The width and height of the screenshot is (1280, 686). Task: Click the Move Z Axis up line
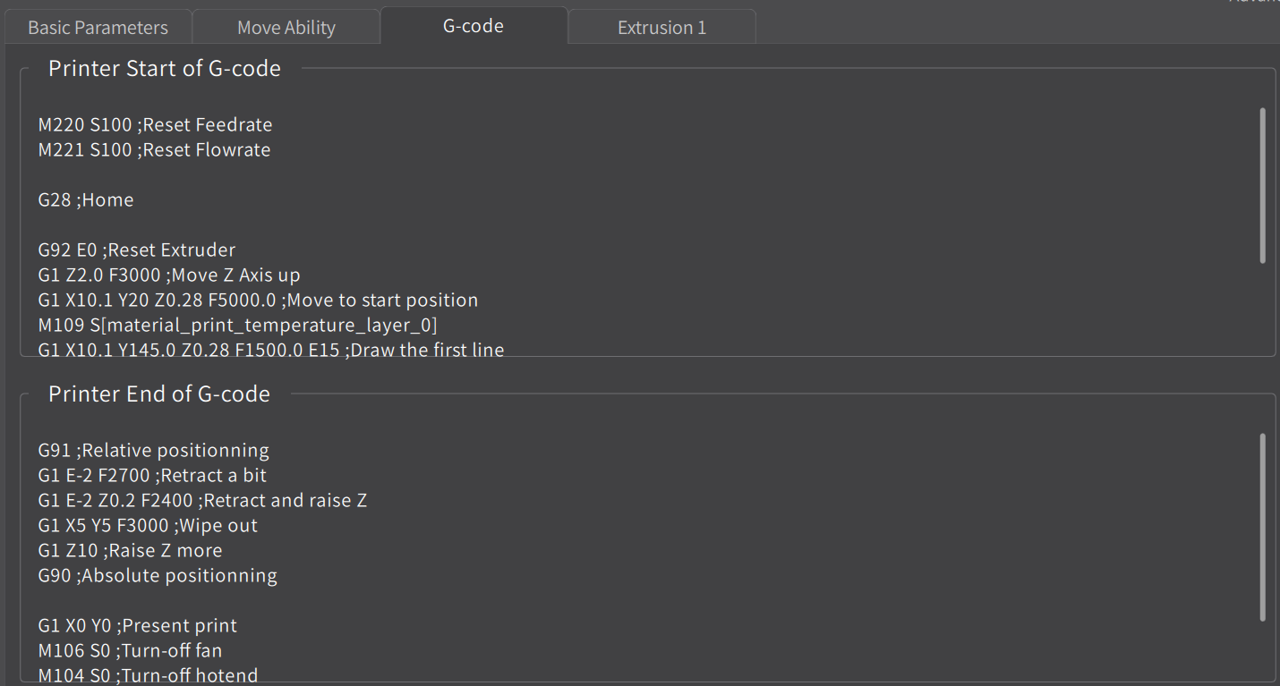click(x=169, y=275)
